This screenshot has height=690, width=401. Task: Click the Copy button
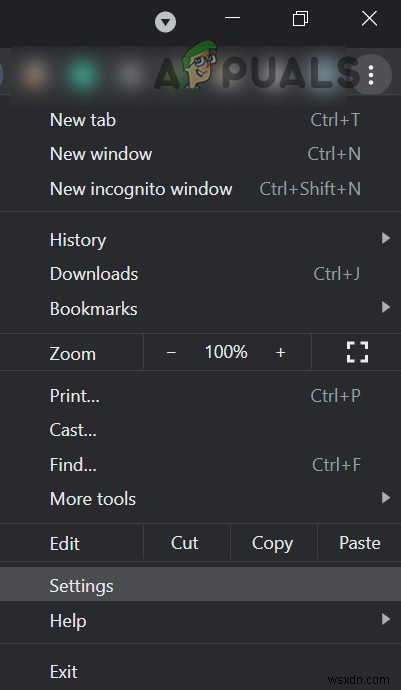pyautogui.click(x=272, y=543)
